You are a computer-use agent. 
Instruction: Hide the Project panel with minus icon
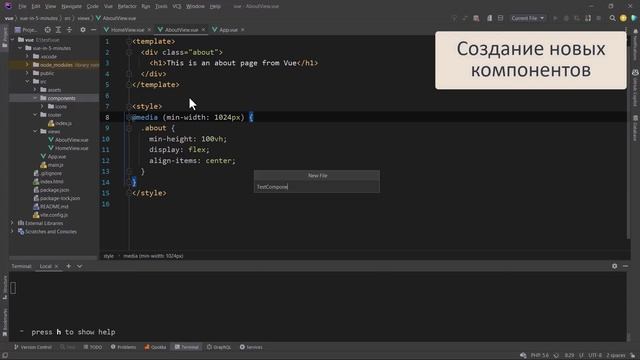coord(93,30)
